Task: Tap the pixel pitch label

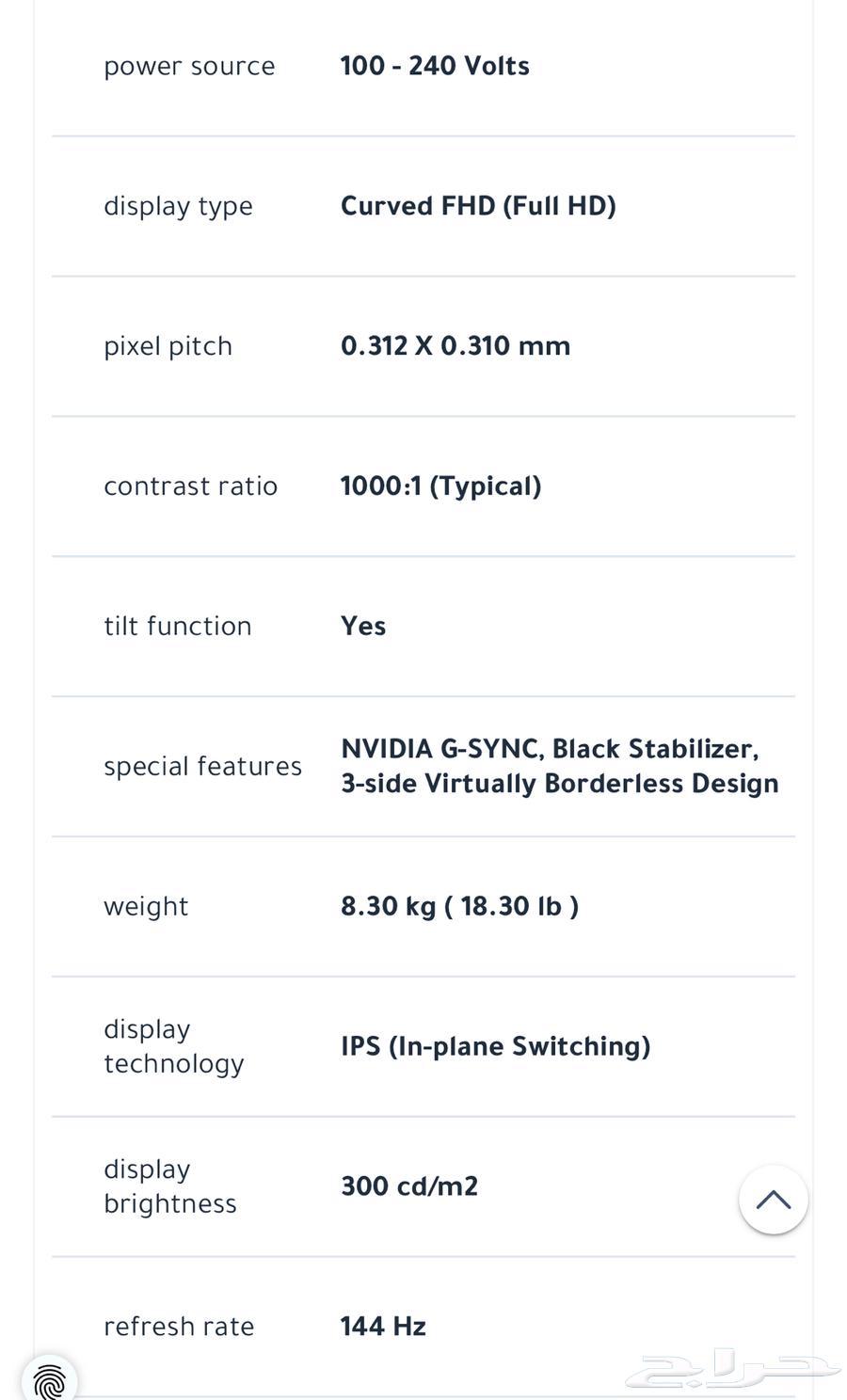Action: coord(168,347)
